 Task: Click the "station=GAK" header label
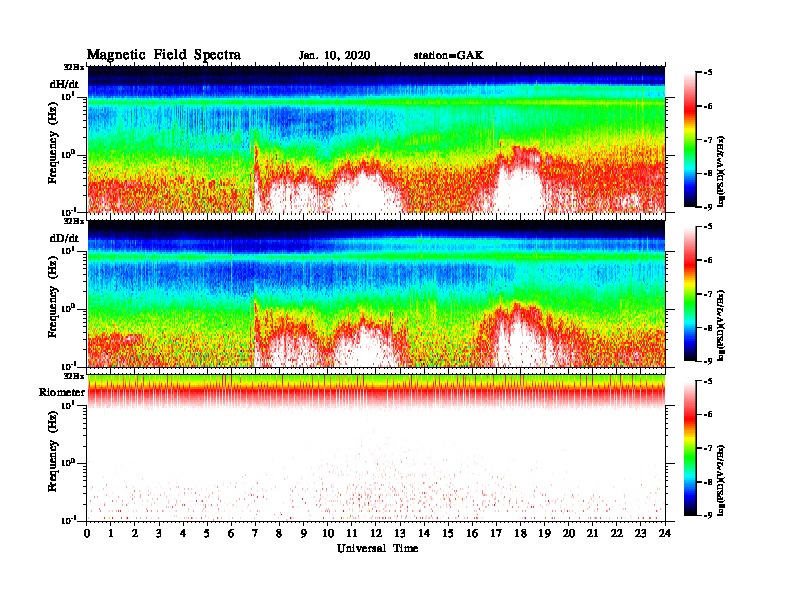click(449, 56)
